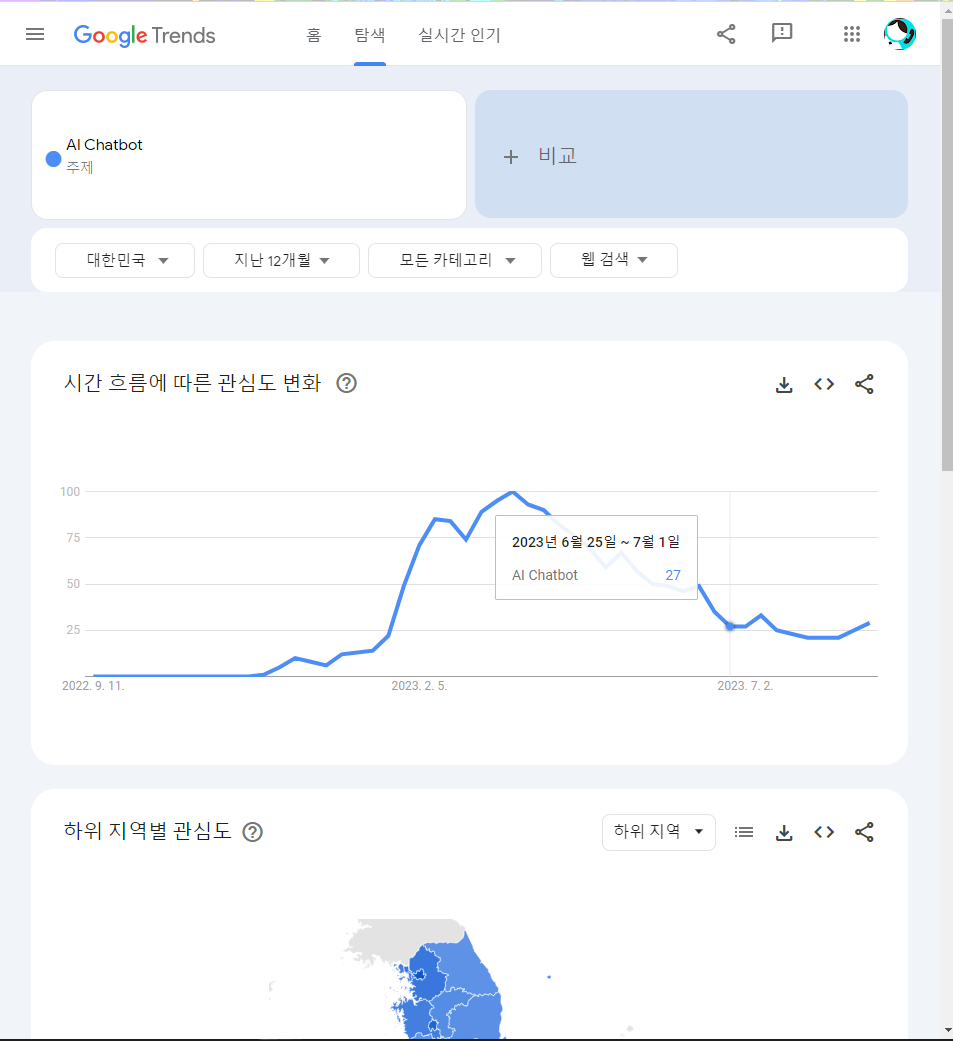Open help about 시간 흐름에 따른 관심도 변화
Screen dimensions: 953x1041
tap(346, 383)
